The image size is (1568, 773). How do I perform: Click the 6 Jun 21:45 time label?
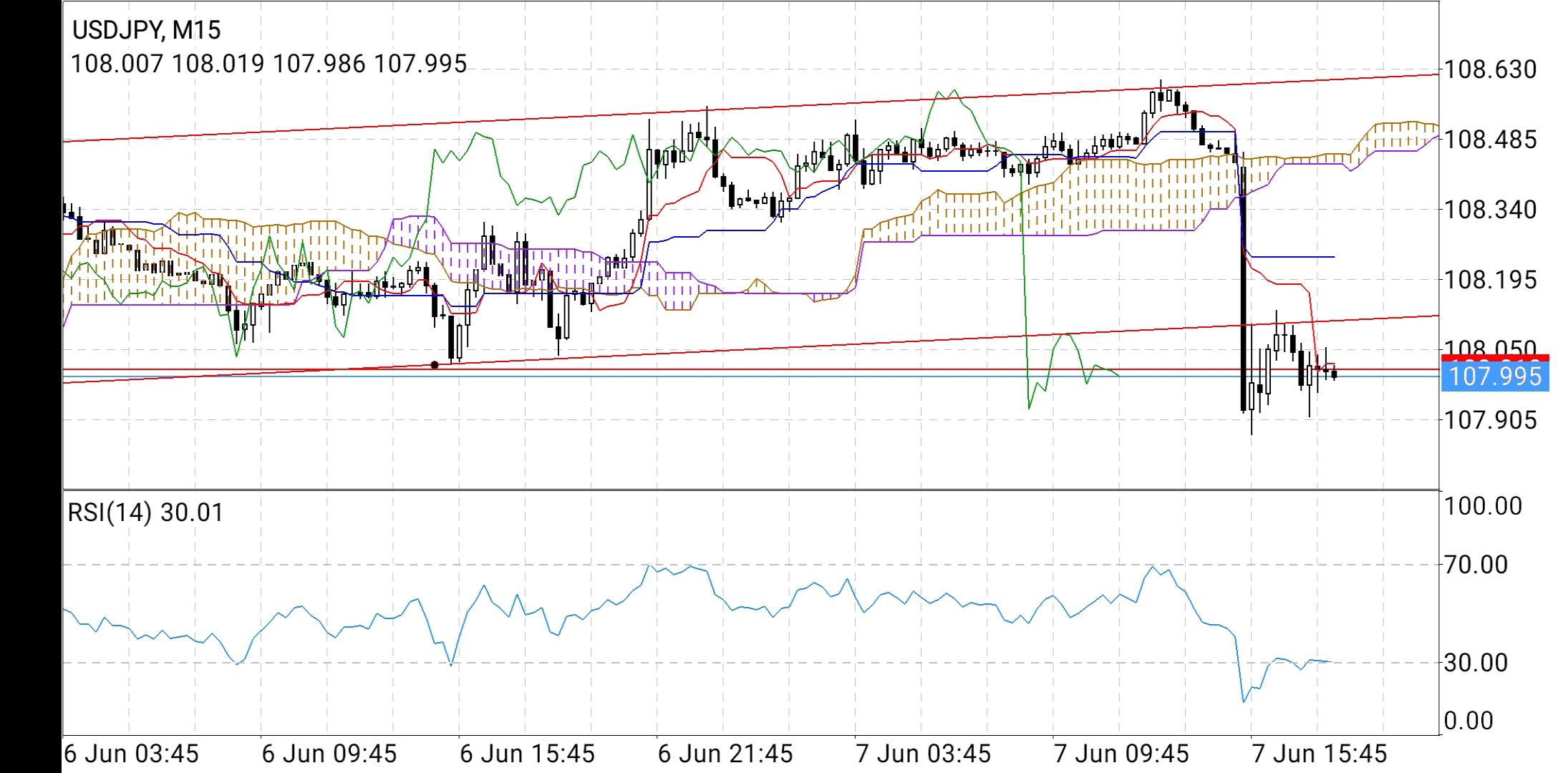click(725, 754)
